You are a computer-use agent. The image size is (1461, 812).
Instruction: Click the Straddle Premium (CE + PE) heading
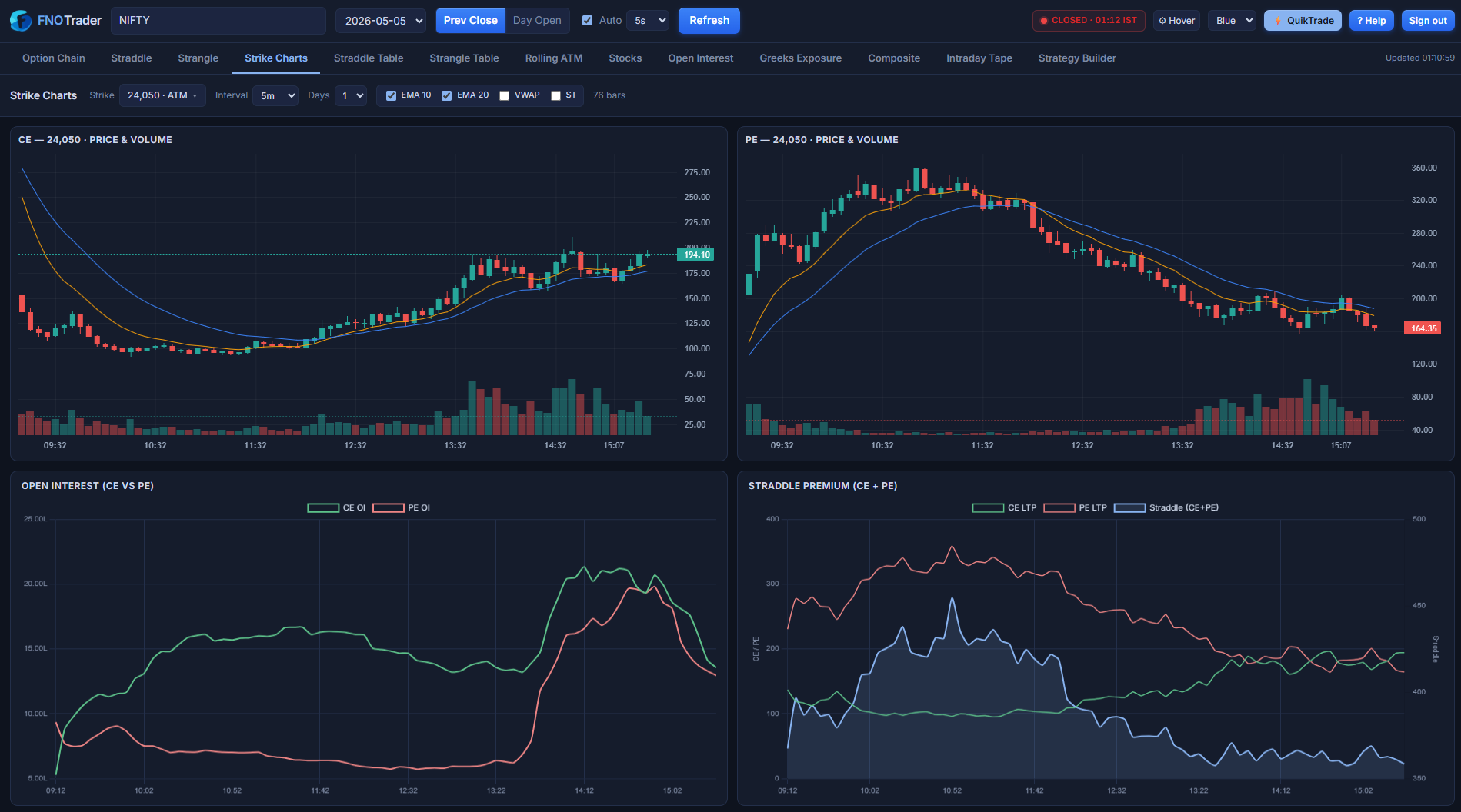point(822,486)
